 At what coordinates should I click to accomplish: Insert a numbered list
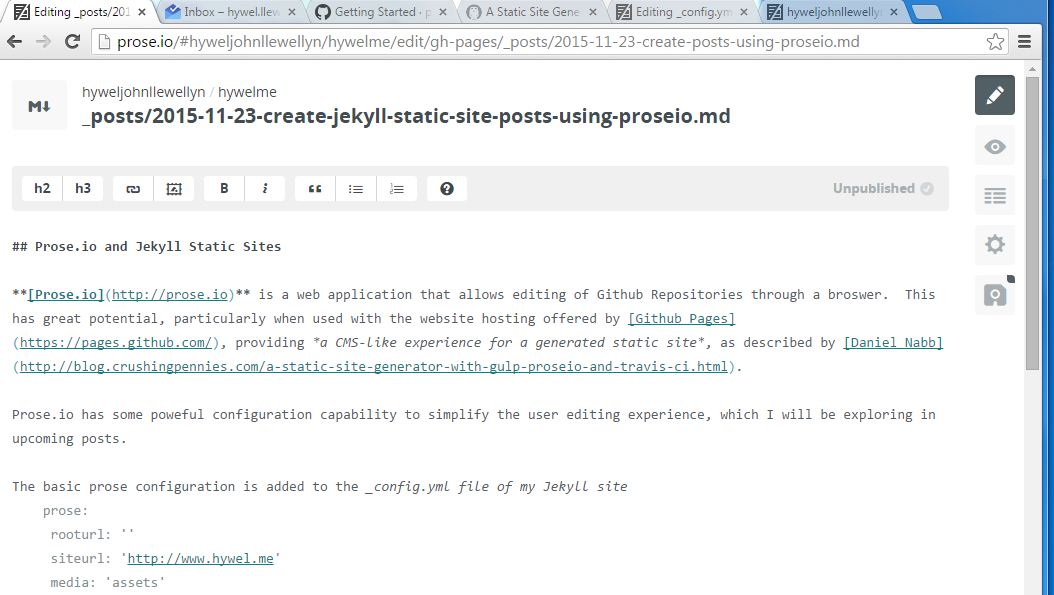(x=397, y=189)
